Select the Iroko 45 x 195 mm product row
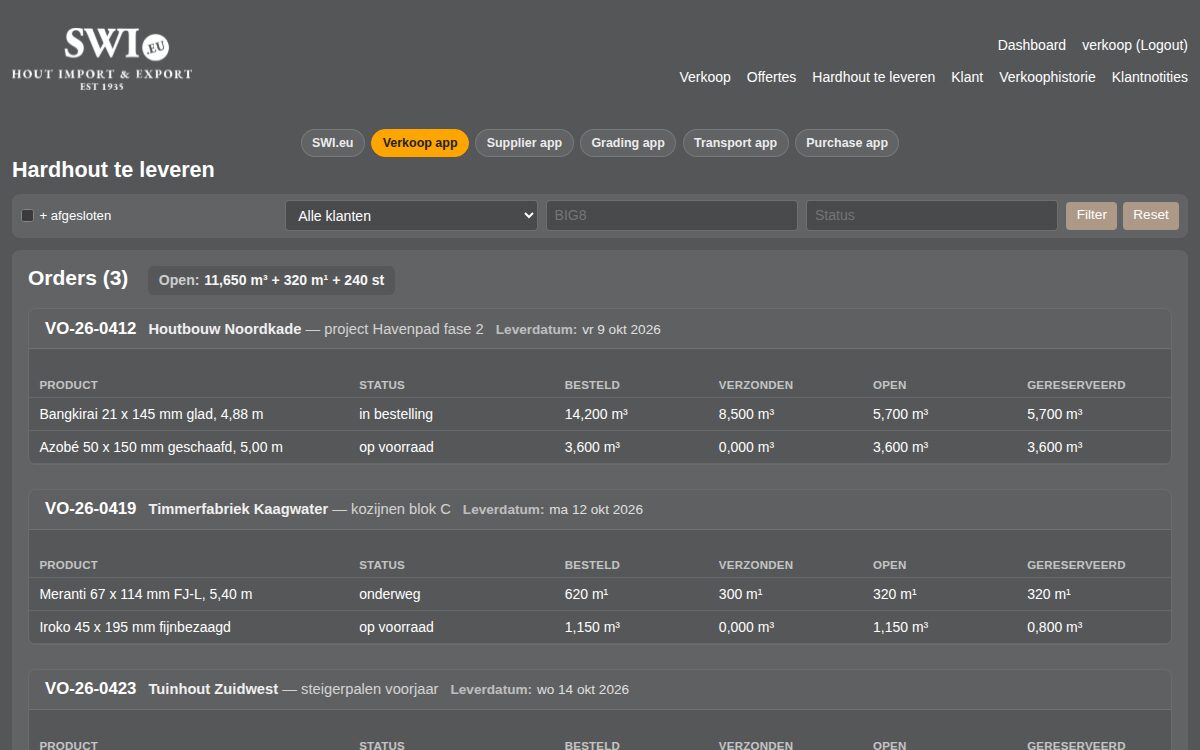This screenshot has width=1200, height=750. tap(600, 627)
